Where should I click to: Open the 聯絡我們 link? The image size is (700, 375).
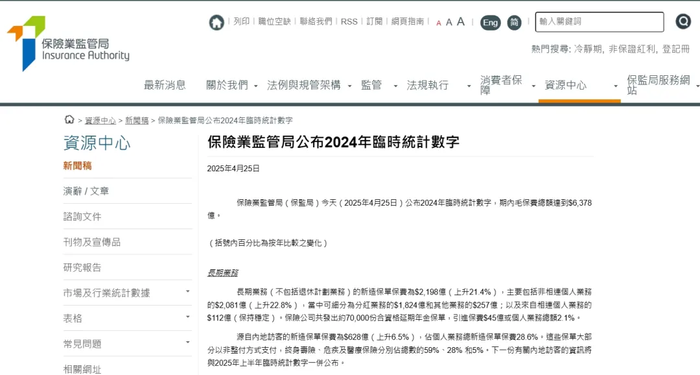click(316, 21)
